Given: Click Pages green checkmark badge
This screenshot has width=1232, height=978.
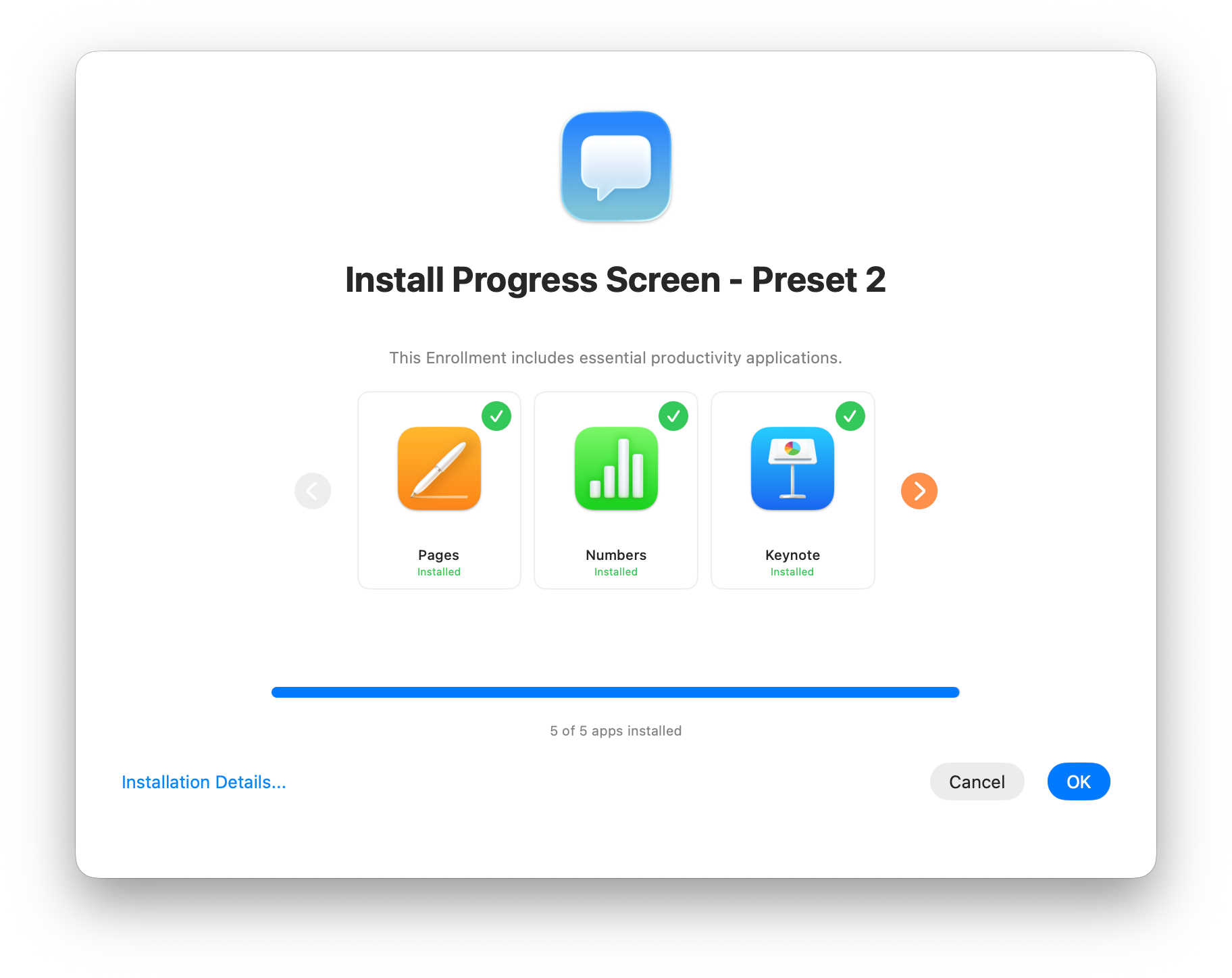Looking at the screenshot, I should point(496,416).
